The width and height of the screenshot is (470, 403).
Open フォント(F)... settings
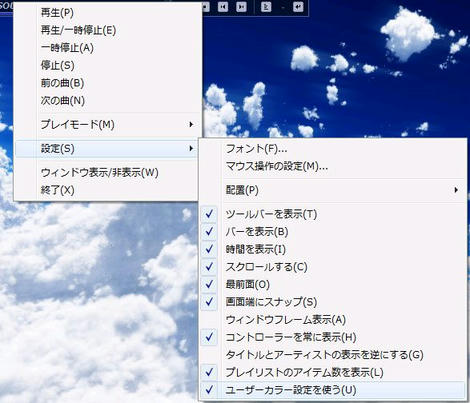[333, 149]
